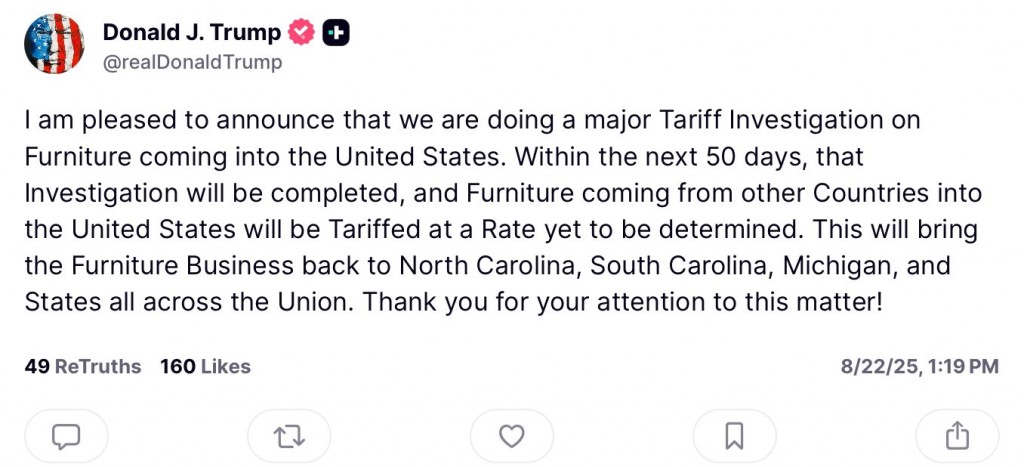The image size is (1024, 467).
Task: Open the Donald J. Trump display name
Action: point(192,32)
